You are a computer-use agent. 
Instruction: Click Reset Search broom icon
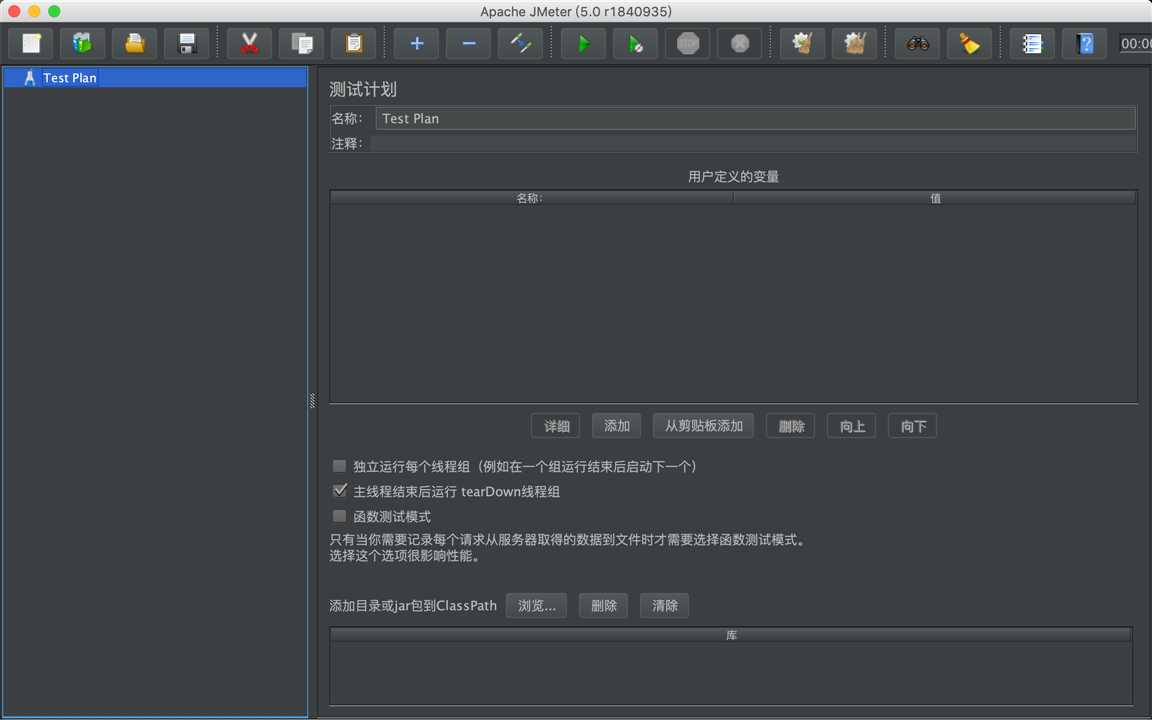coord(970,43)
